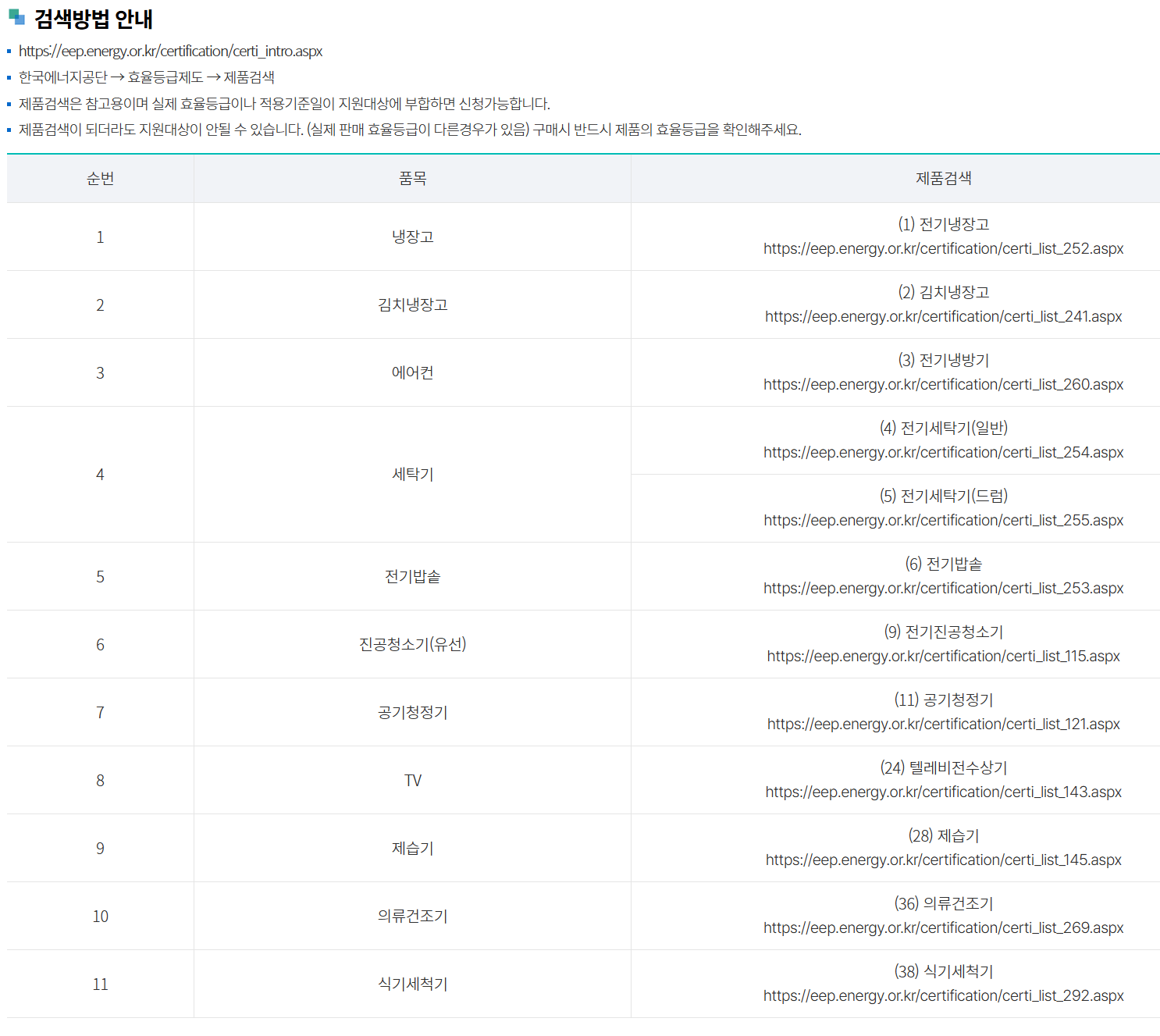
Task: Click the 검색방법 안내 heading
Action: tap(93, 19)
